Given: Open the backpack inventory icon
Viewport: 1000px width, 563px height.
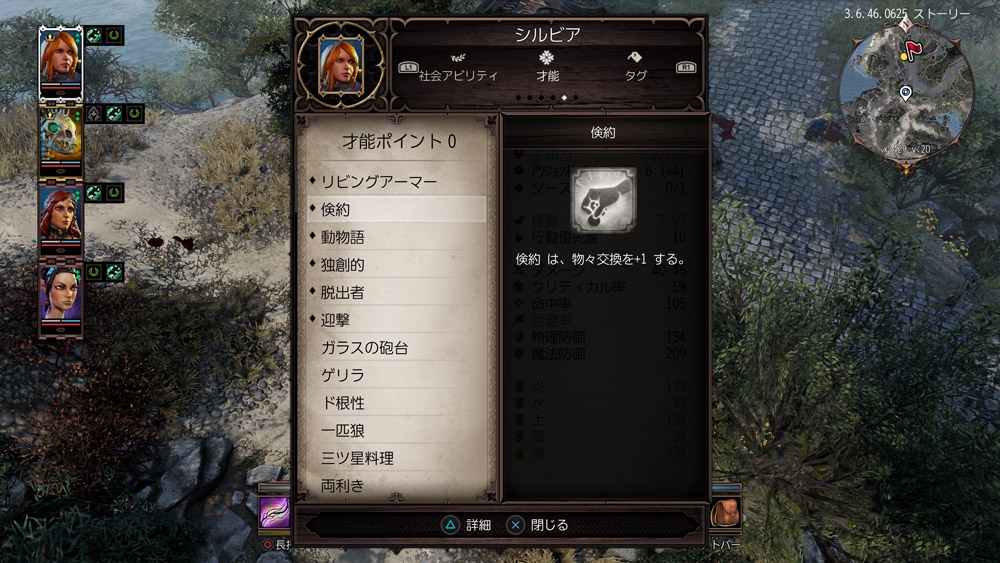Looking at the screenshot, I should click(x=725, y=512).
